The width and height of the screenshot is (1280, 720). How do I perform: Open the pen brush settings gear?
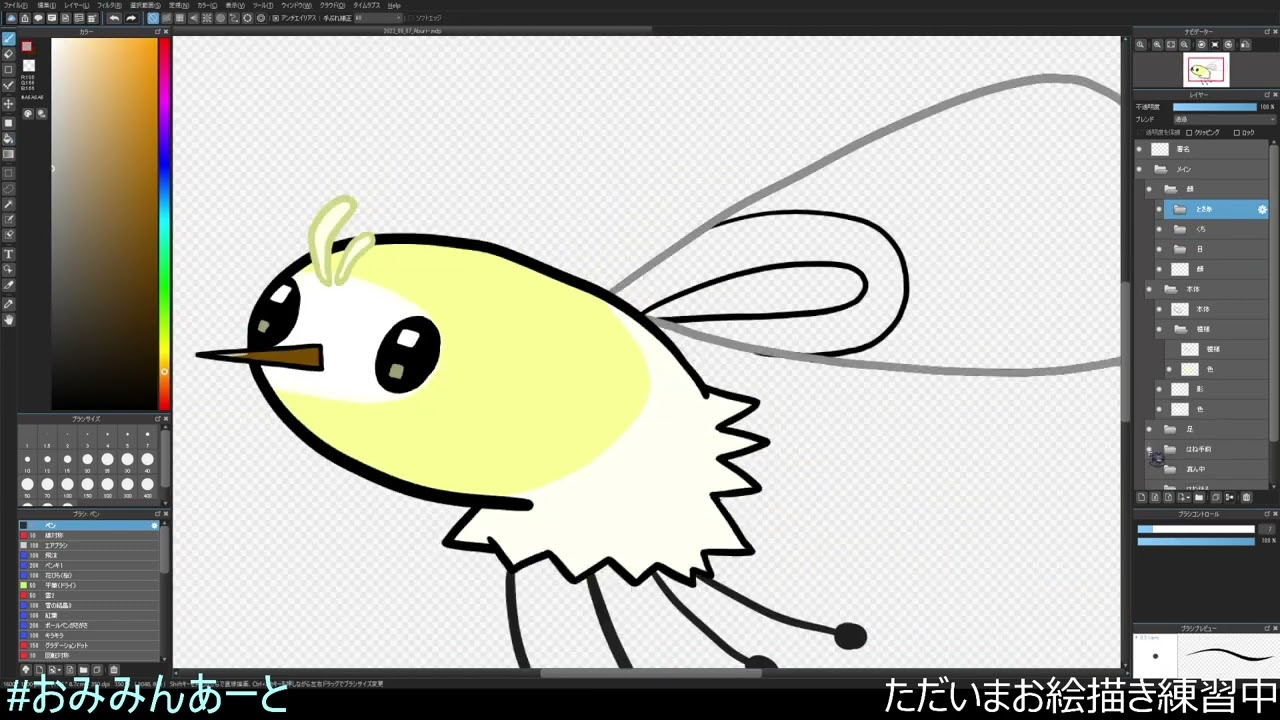click(x=154, y=525)
